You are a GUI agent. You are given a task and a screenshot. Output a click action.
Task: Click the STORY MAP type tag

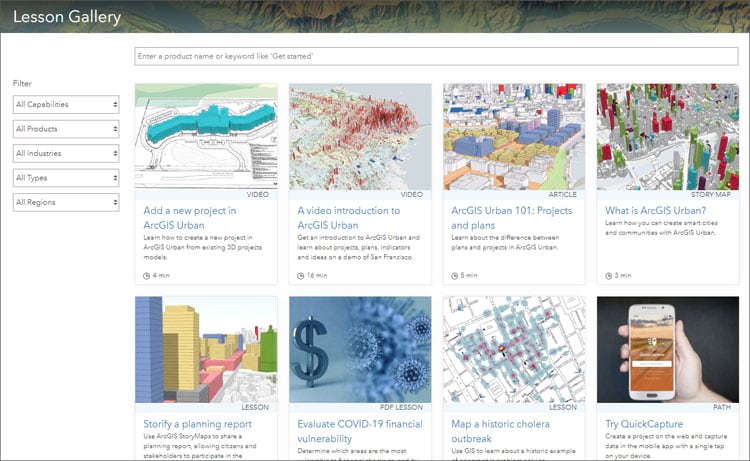[710, 195]
